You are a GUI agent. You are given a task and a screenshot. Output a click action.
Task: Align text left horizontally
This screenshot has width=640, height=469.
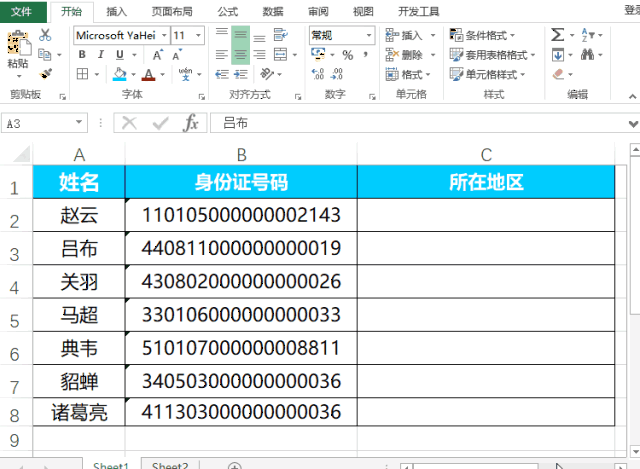tap(222, 54)
